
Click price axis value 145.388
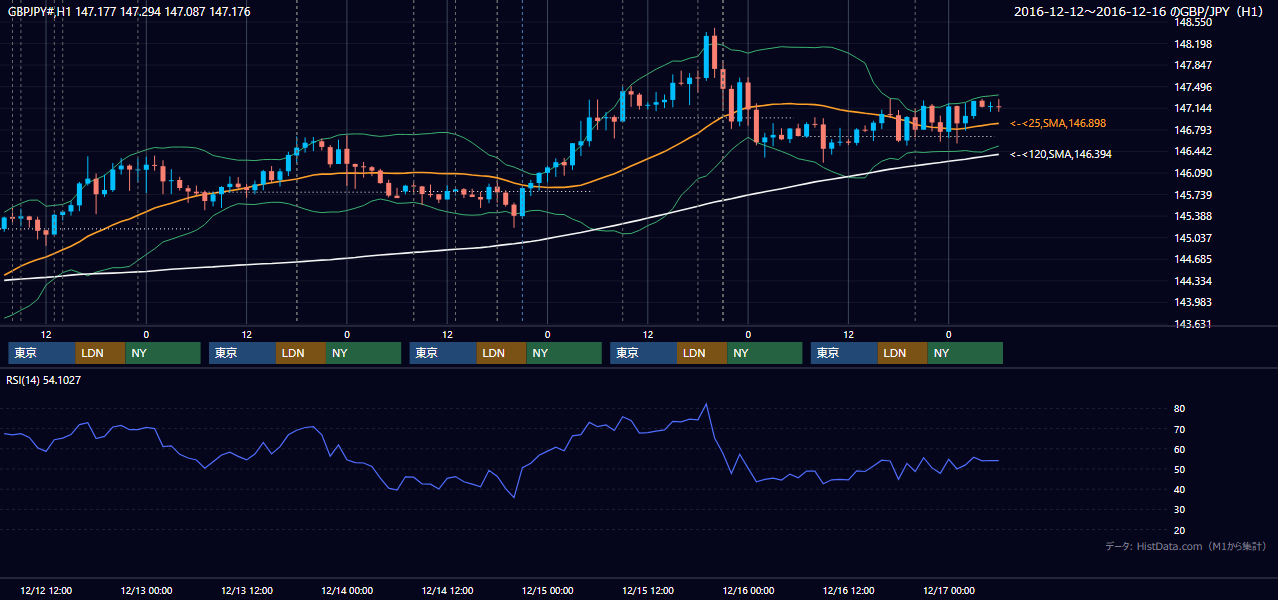point(1192,216)
